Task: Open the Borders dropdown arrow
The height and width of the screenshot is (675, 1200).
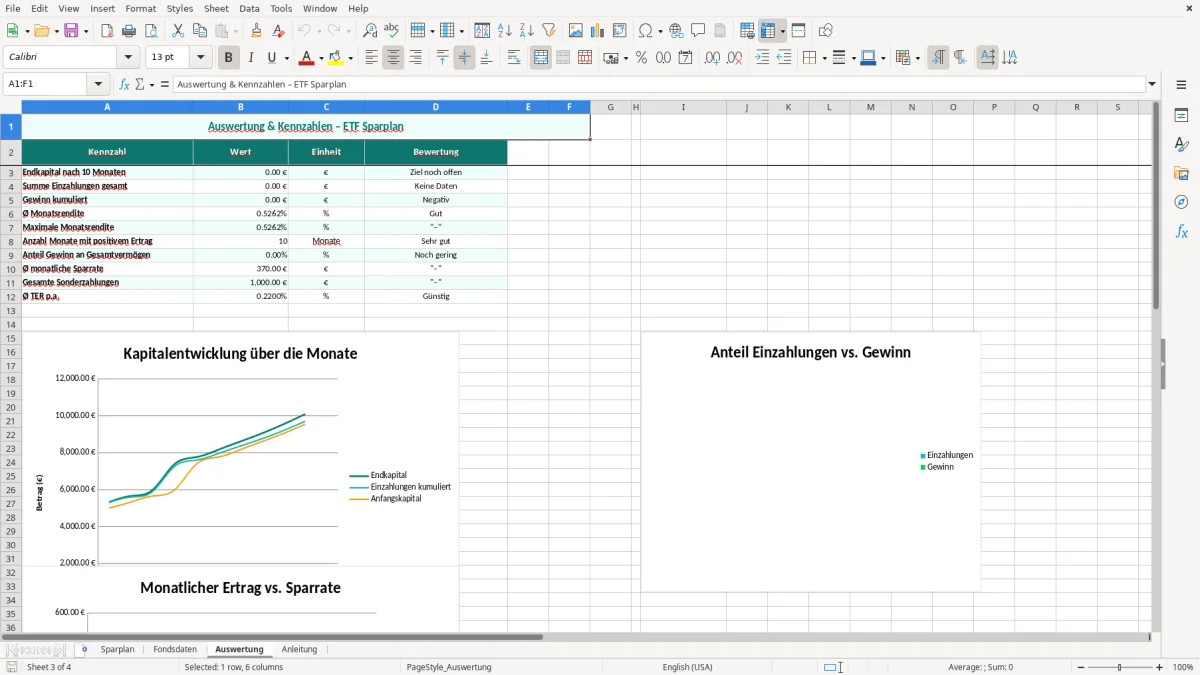Action: click(824, 58)
